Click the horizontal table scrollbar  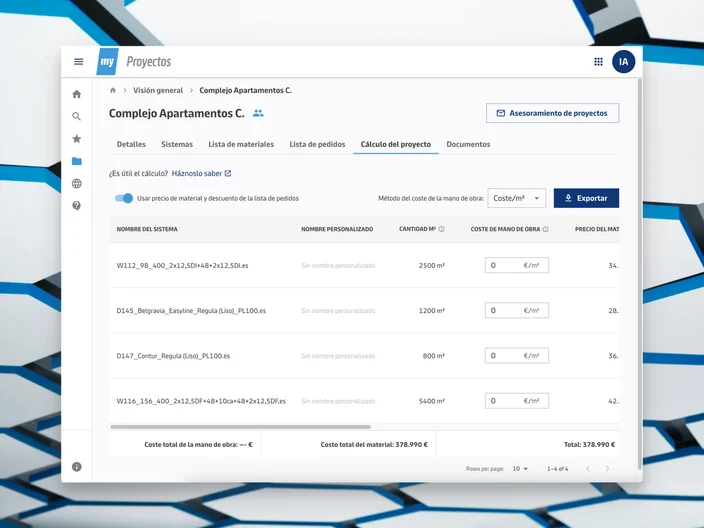[x=241, y=427]
